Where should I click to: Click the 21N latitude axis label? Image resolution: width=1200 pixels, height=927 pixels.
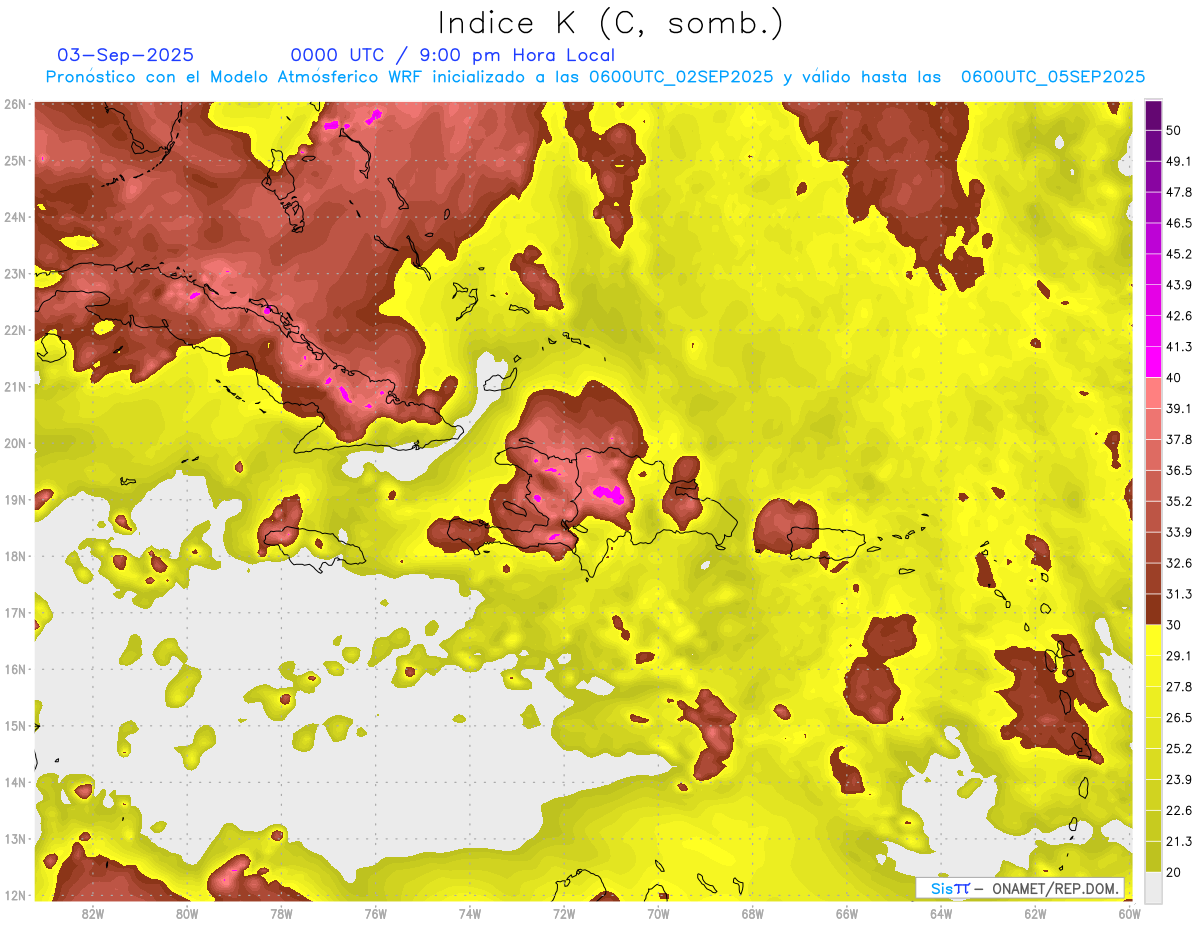click(x=14, y=386)
